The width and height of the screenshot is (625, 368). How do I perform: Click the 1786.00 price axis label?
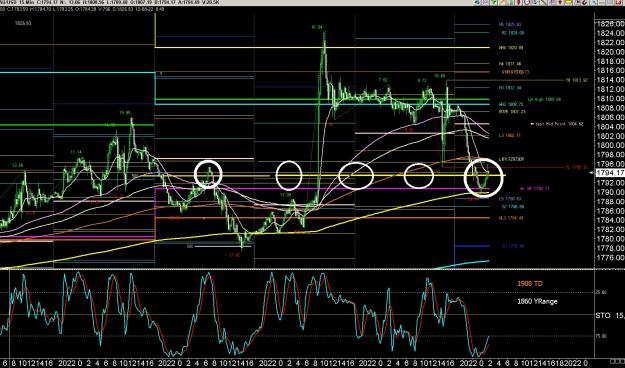[x=610, y=211]
